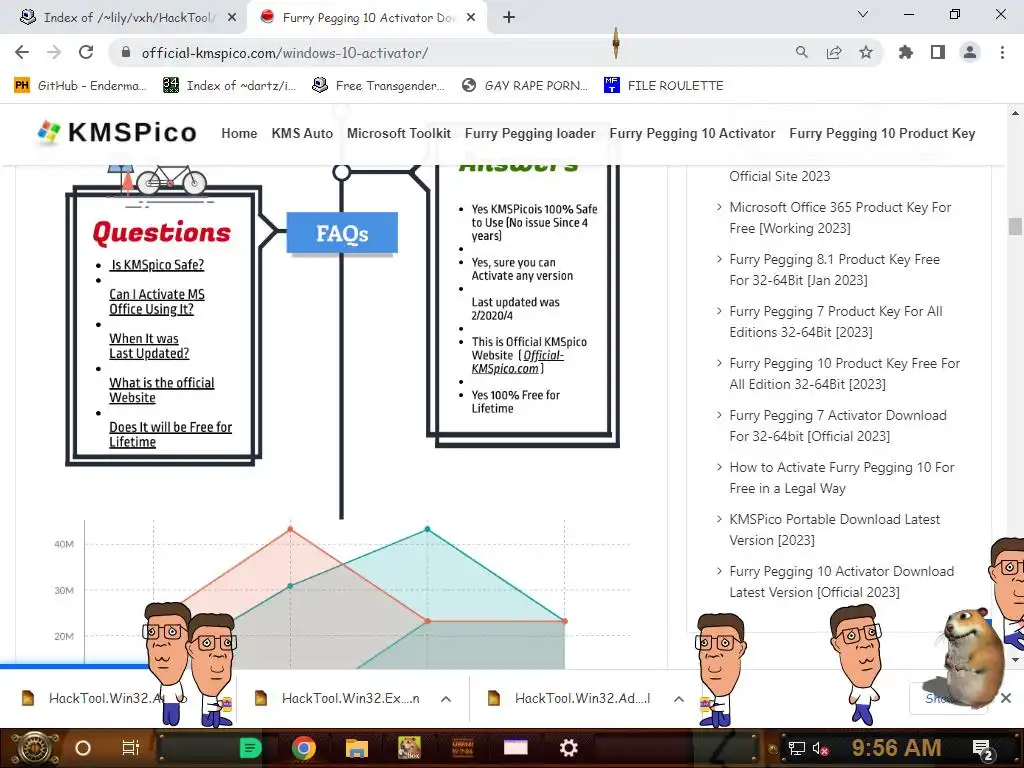The image size is (1024, 768).
Task: Open 'Furry Pegging 10 Activator' in the site nav
Action: tap(692, 133)
